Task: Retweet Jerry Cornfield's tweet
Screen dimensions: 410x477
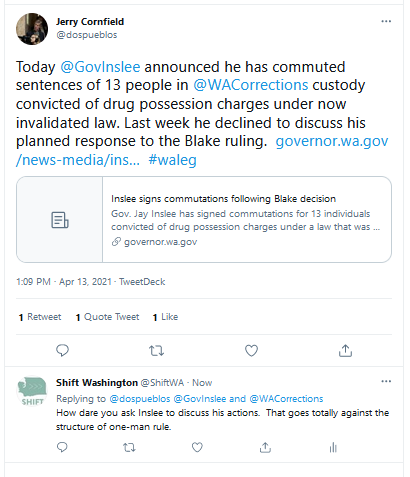Action: (x=156, y=350)
